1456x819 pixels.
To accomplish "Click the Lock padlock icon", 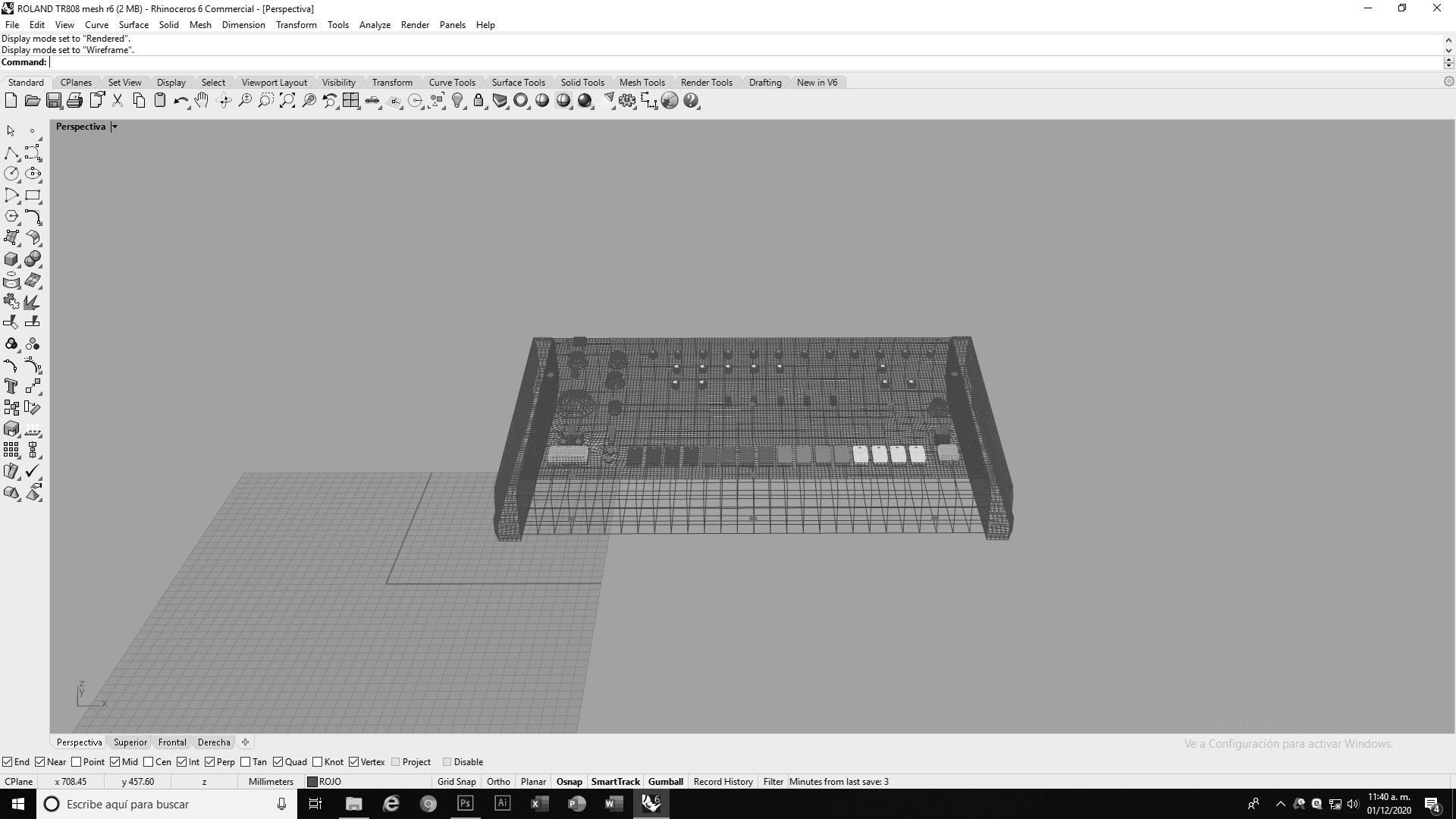I will pos(479,100).
